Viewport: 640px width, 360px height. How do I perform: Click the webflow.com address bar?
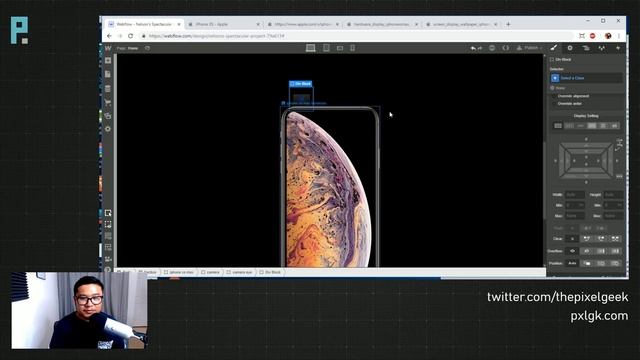[x=355, y=36]
